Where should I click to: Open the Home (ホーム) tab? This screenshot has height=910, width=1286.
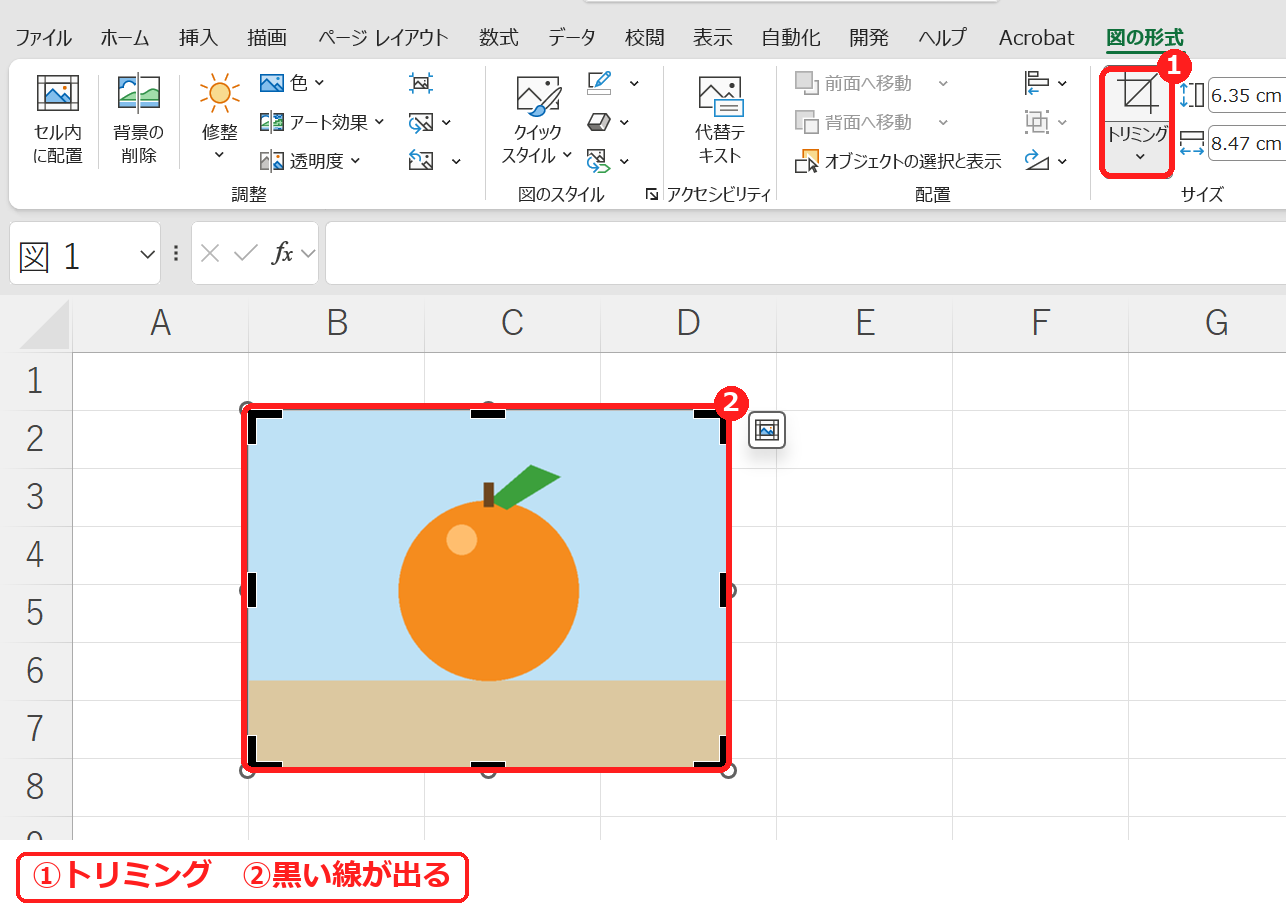coord(125,38)
